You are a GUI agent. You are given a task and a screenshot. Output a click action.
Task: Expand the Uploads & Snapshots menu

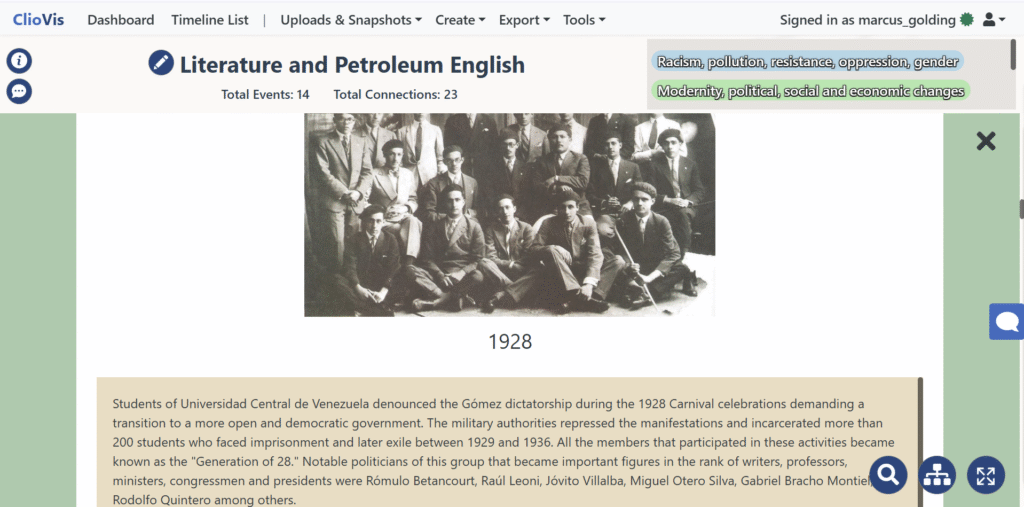351,20
